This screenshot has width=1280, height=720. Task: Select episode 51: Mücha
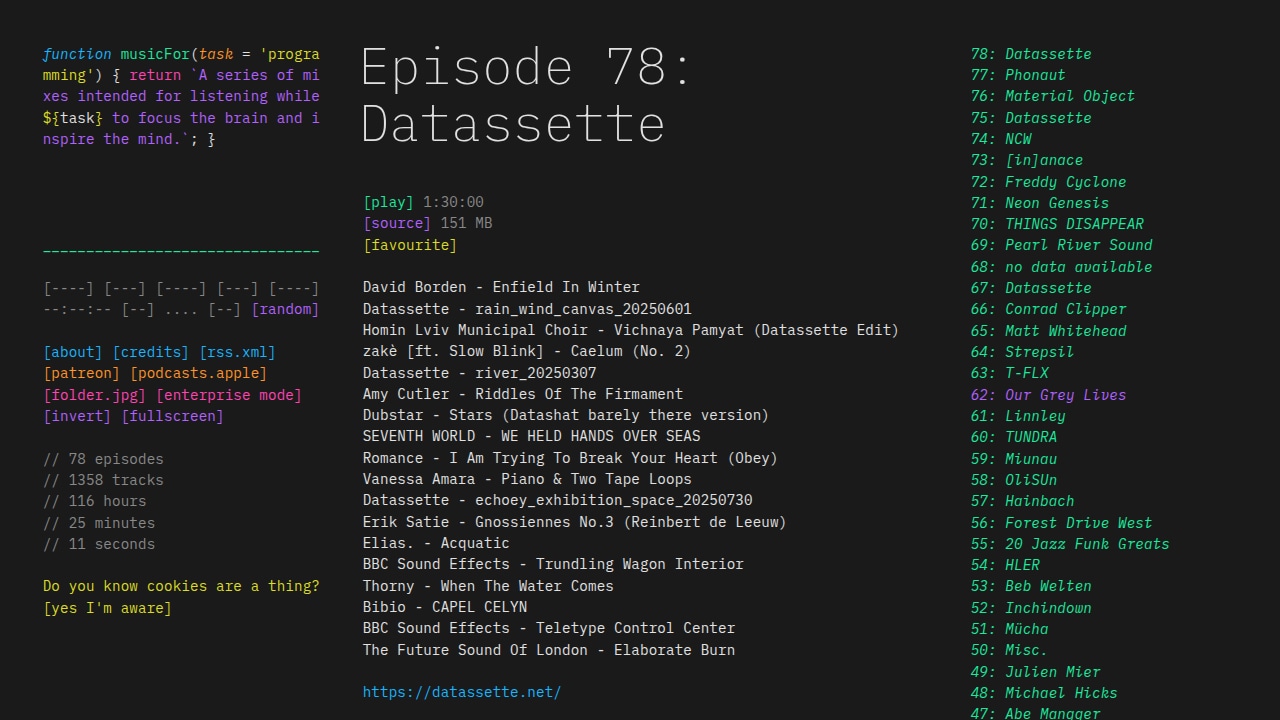pyautogui.click(x=1009, y=629)
